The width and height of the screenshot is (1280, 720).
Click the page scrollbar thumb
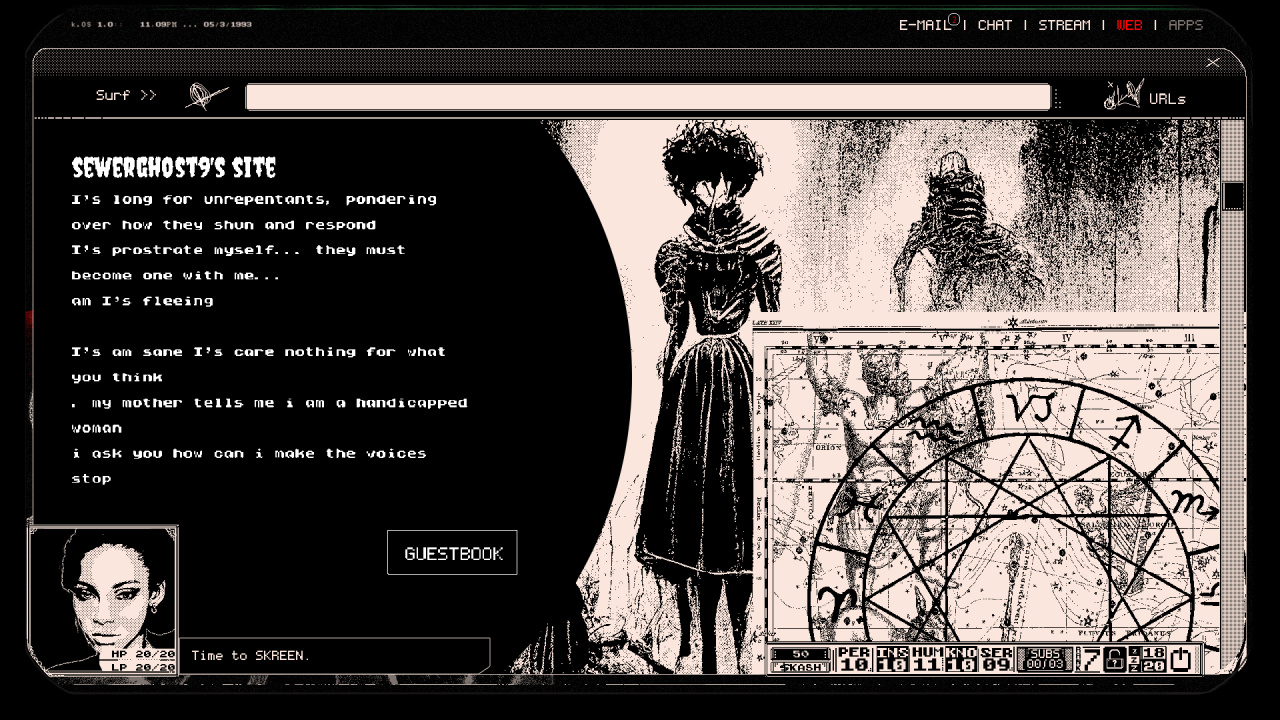(x=1233, y=196)
